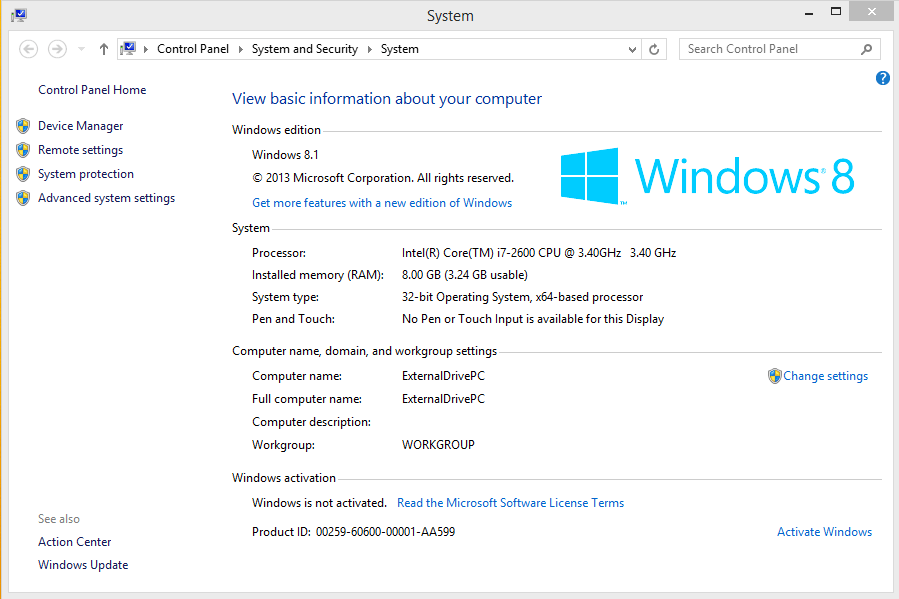Click Change settings for computer name

coord(825,376)
